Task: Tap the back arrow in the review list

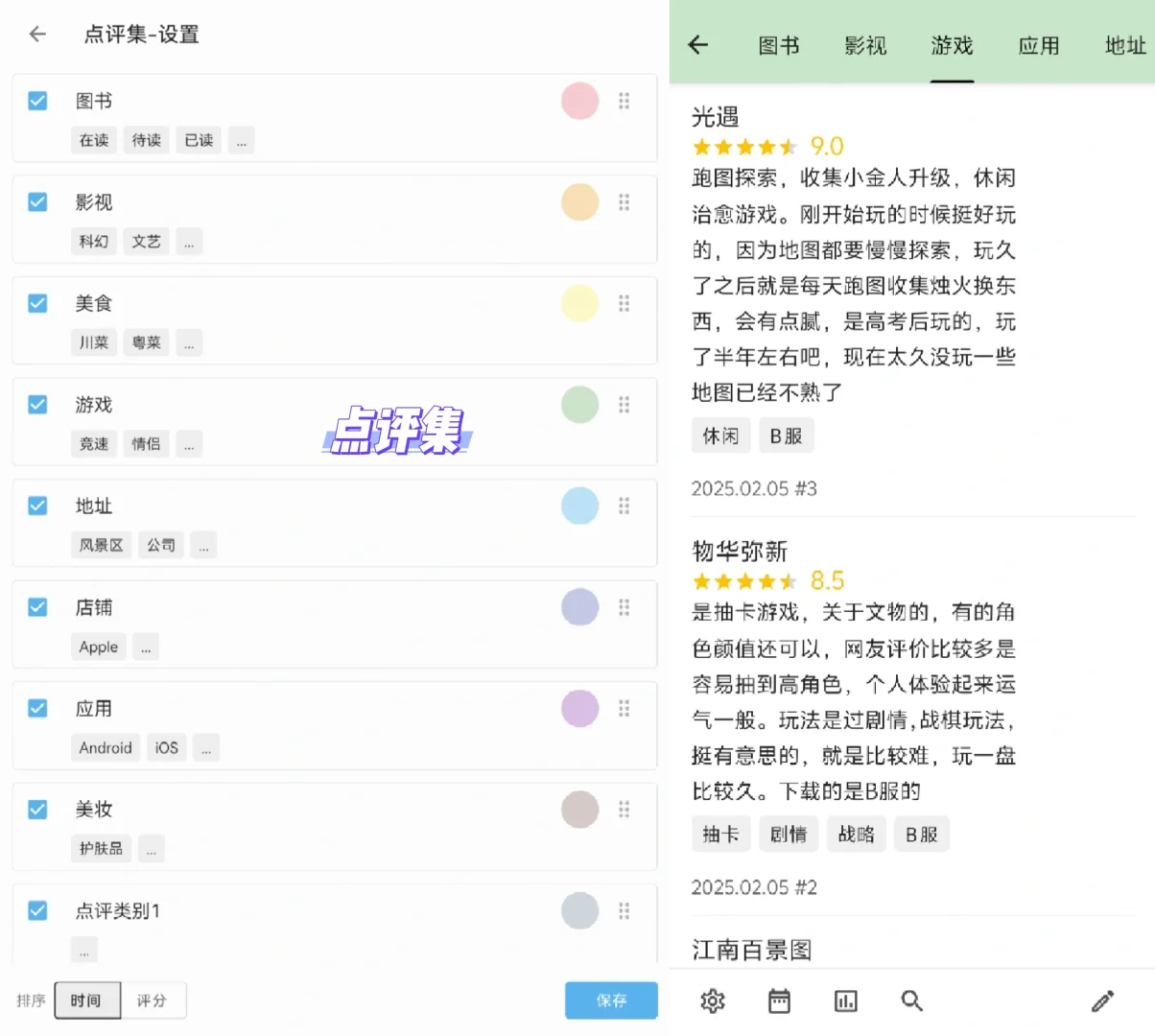Action: (x=699, y=45)
